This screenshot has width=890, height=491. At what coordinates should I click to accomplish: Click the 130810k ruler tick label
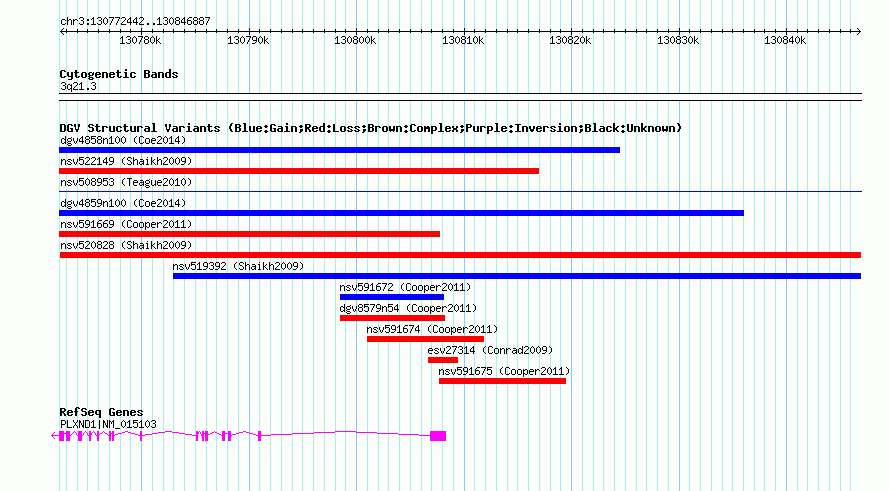(463, 40)
